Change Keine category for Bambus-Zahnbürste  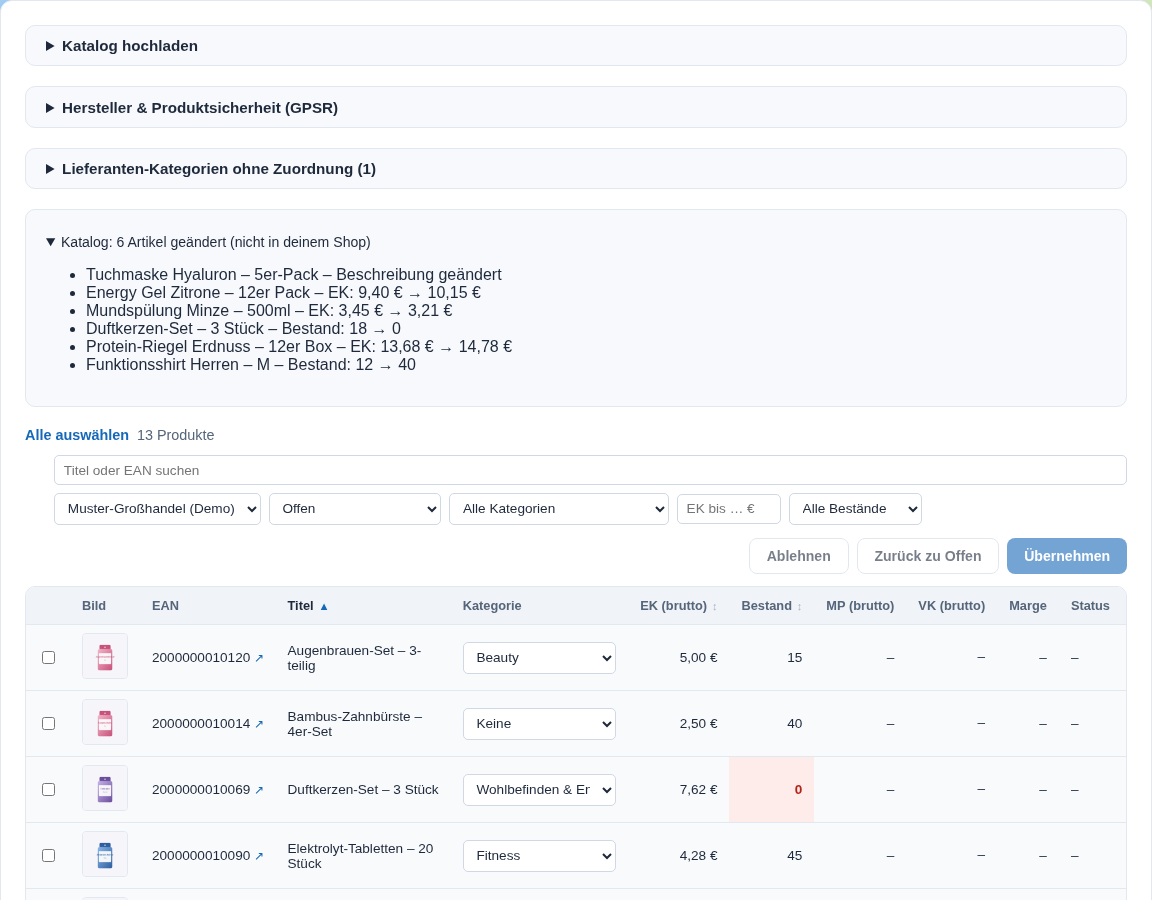coord(539,724)
